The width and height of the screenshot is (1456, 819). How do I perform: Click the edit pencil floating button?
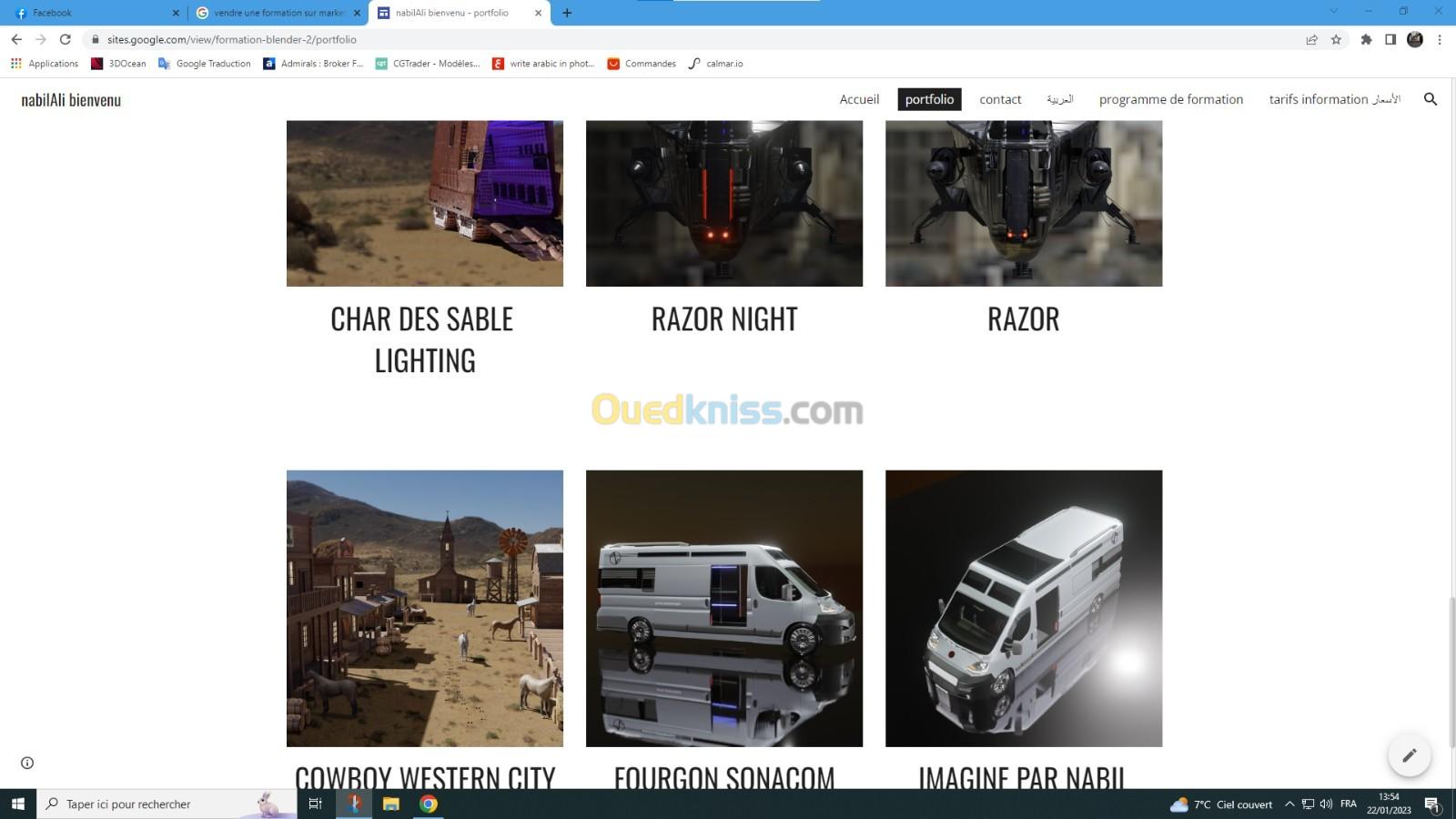[1409, 755]
